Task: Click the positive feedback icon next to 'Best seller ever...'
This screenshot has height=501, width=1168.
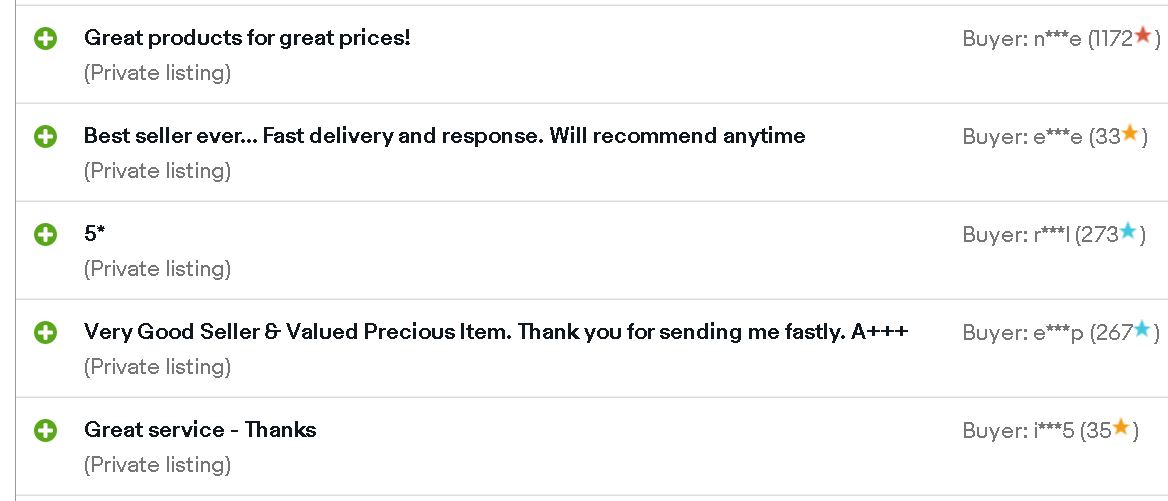Action: (x=45, y=137)
